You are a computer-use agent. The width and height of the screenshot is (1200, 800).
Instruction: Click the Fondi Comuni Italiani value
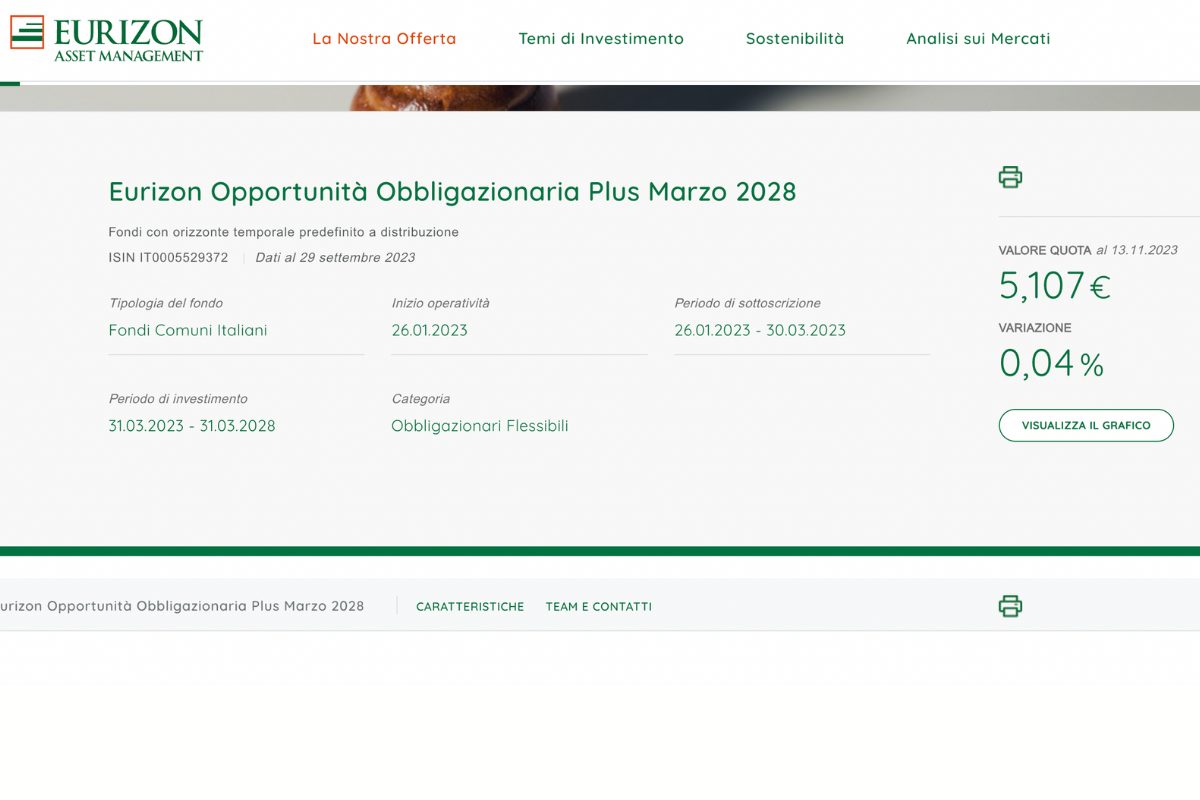pos(188,330)
